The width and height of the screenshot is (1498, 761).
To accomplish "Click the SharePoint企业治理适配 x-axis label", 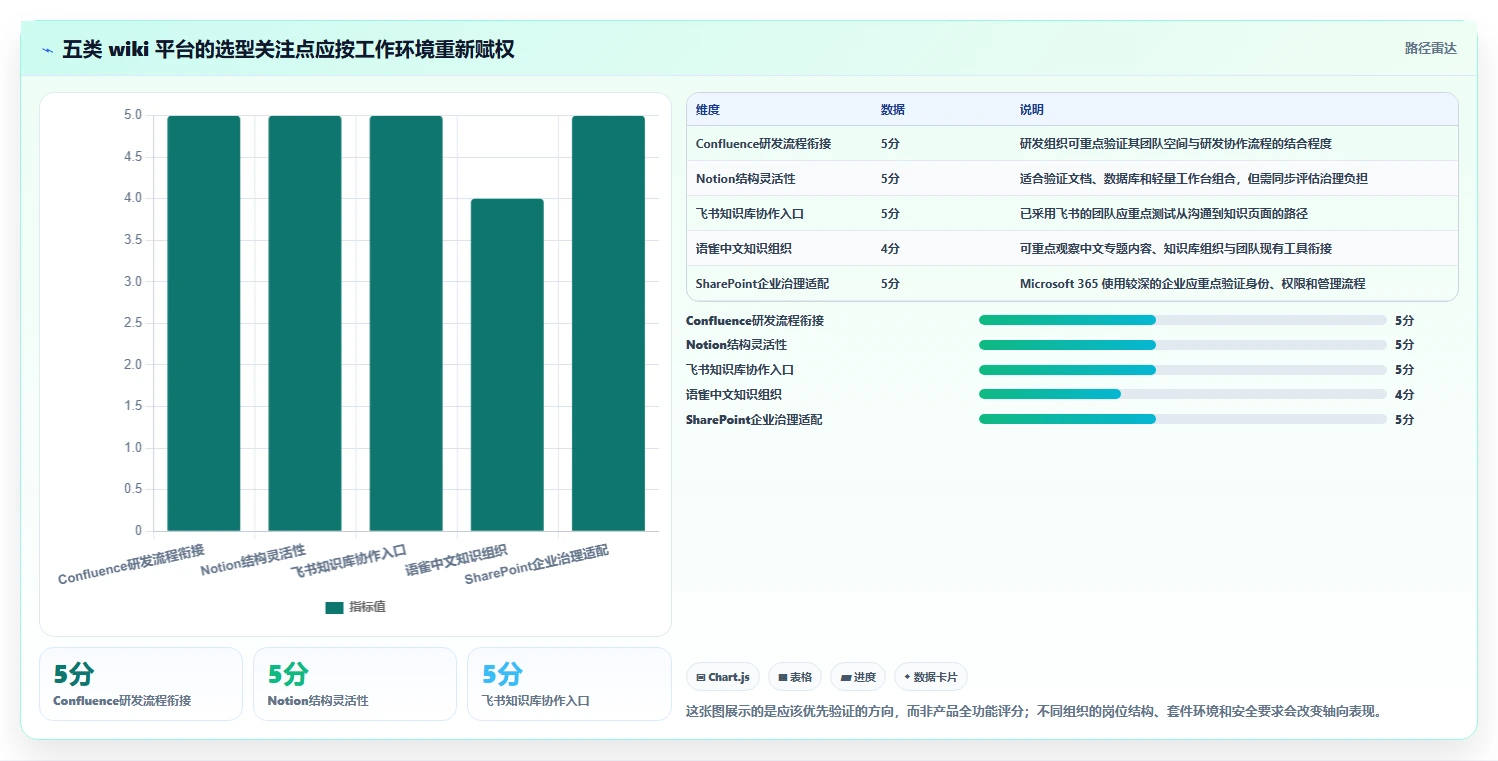I will pos(537,566).
